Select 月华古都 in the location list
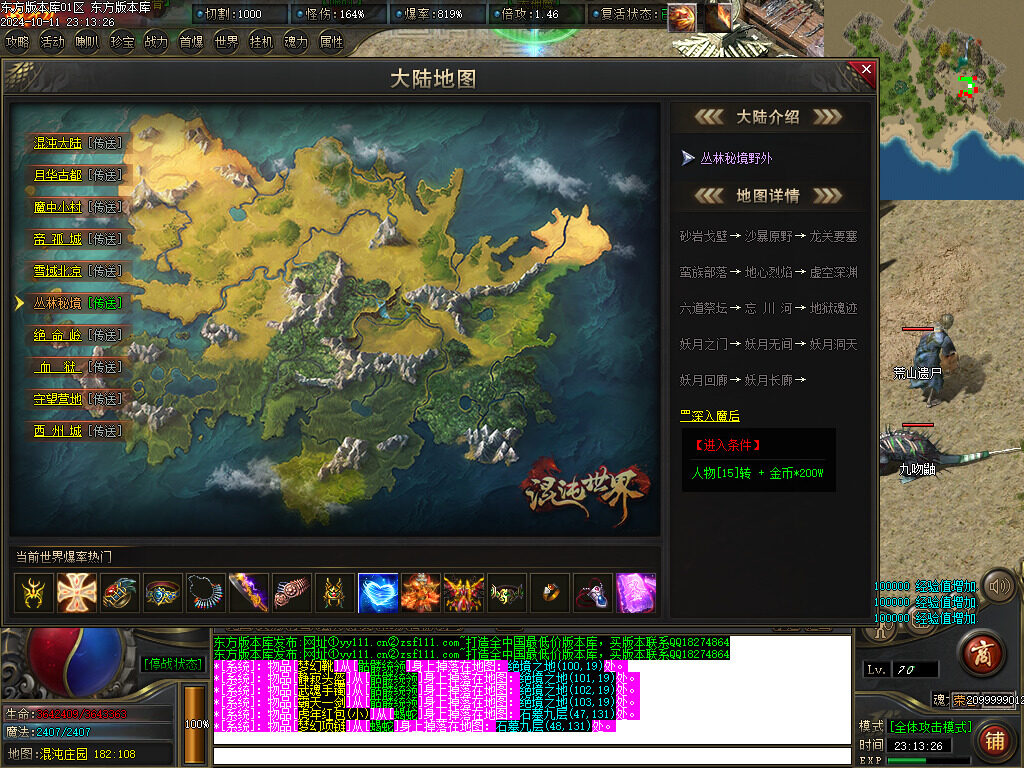This screenshot has height=768, width=1024. click(x=57, y=175)
